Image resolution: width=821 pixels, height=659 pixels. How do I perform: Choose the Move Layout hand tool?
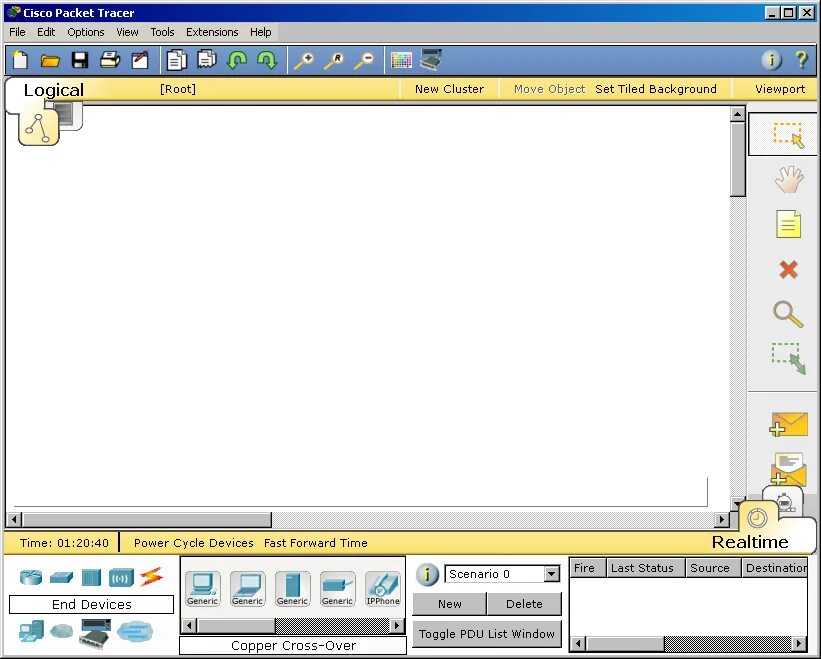(x=789, y=180)
